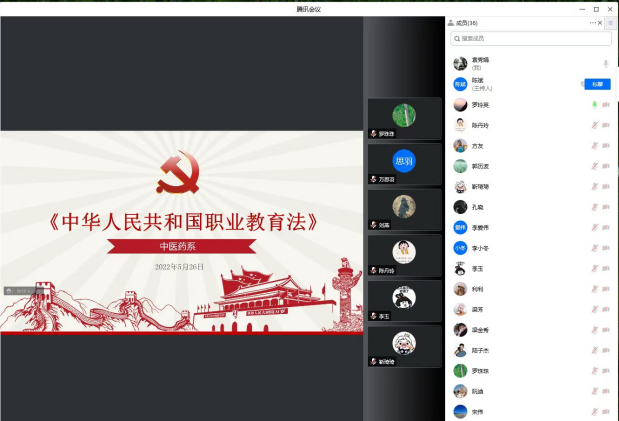Toggle the grey microphone in the first member row
Viewport: 619px width, 421px height.
tap(606, 64)
